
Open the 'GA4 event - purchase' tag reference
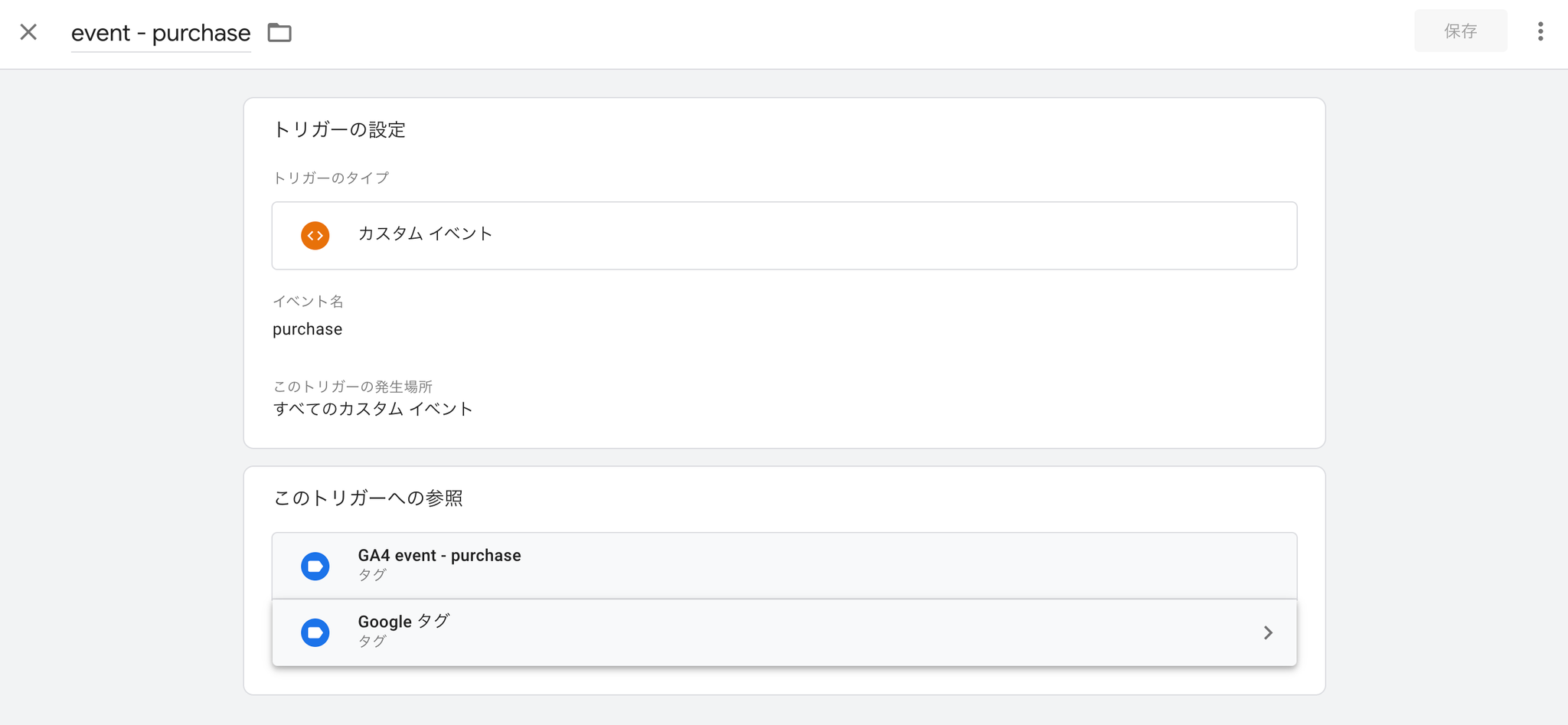tap(784, 566)
